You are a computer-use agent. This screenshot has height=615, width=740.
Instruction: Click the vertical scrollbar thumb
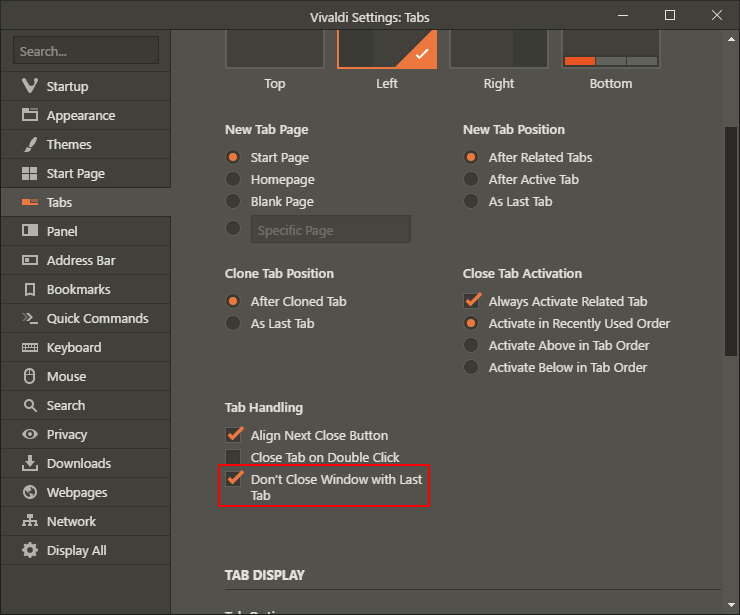(x=731, y=241)
